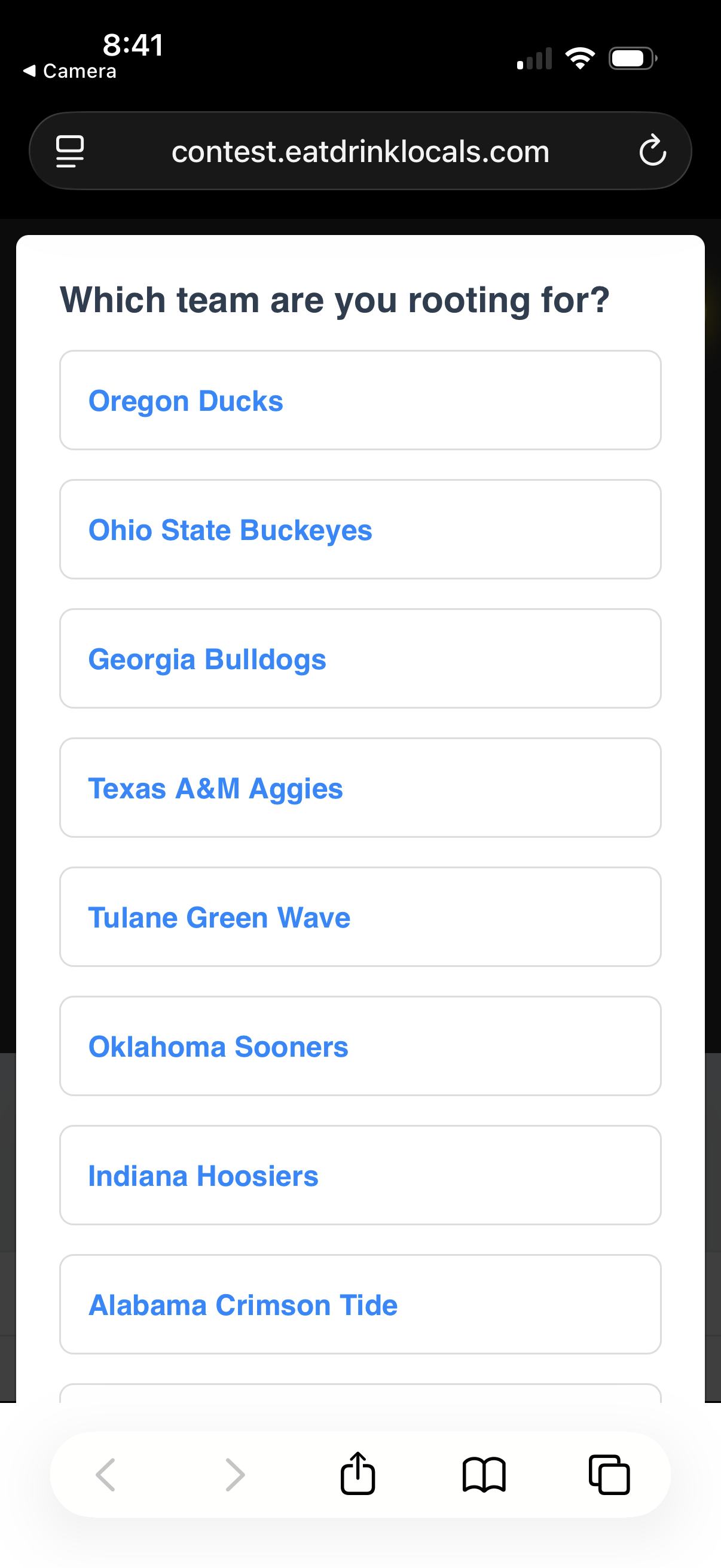Select the Indiana Hoosiers option
Image resolution: width=721 pixels, height=1568 pixels.
(x=360, y=1175)
